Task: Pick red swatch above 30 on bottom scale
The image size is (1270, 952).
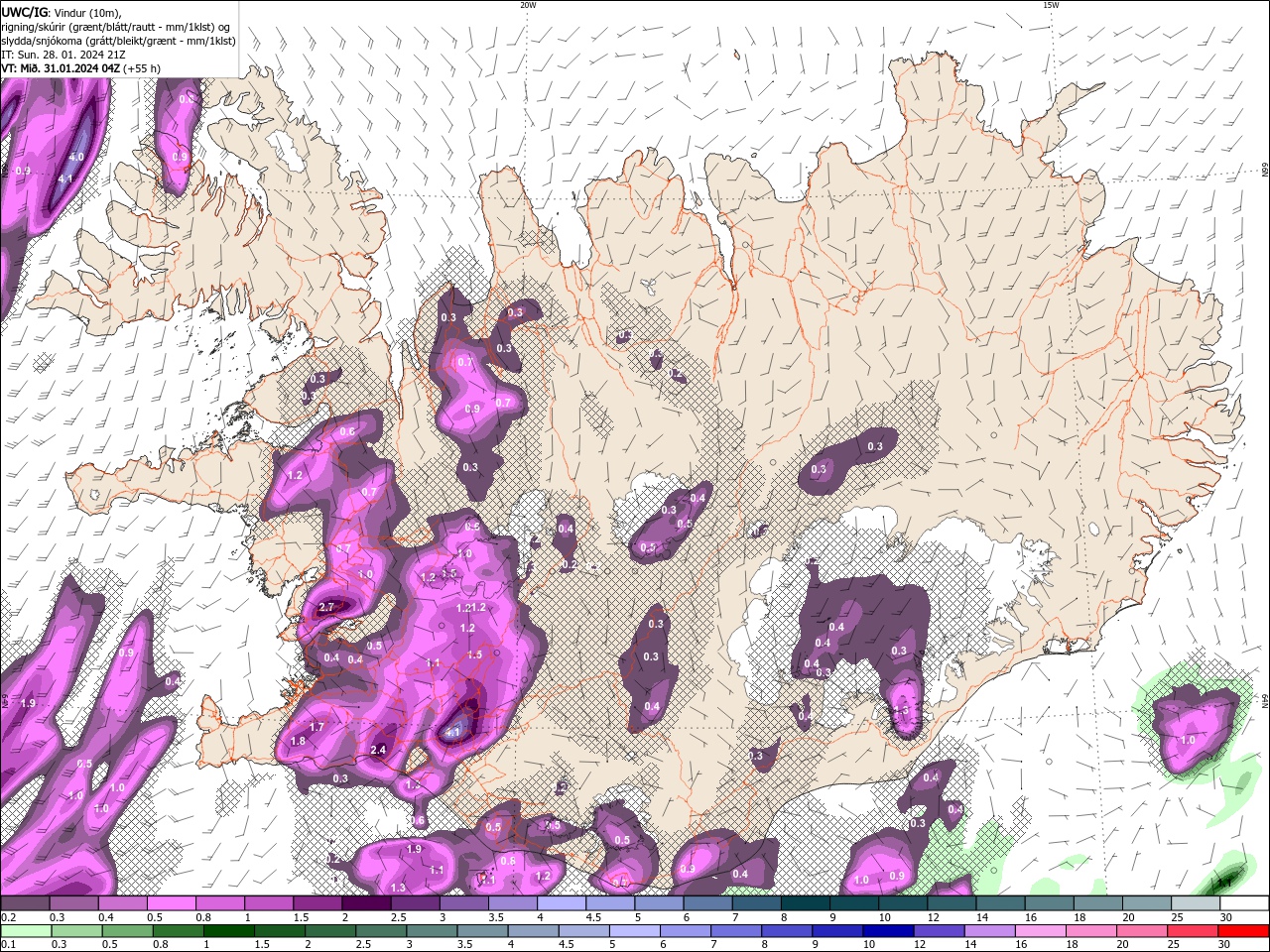Action: click(1243, 930)
